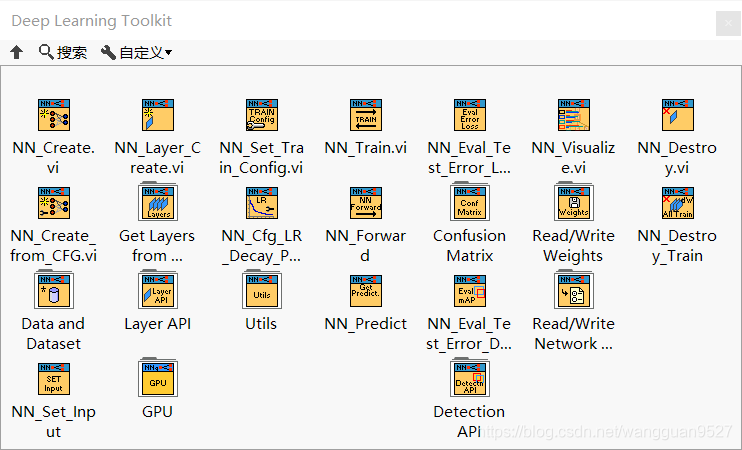Select the NN_Set_Input icon
742x450 pixels.
(x=53, y=379)
